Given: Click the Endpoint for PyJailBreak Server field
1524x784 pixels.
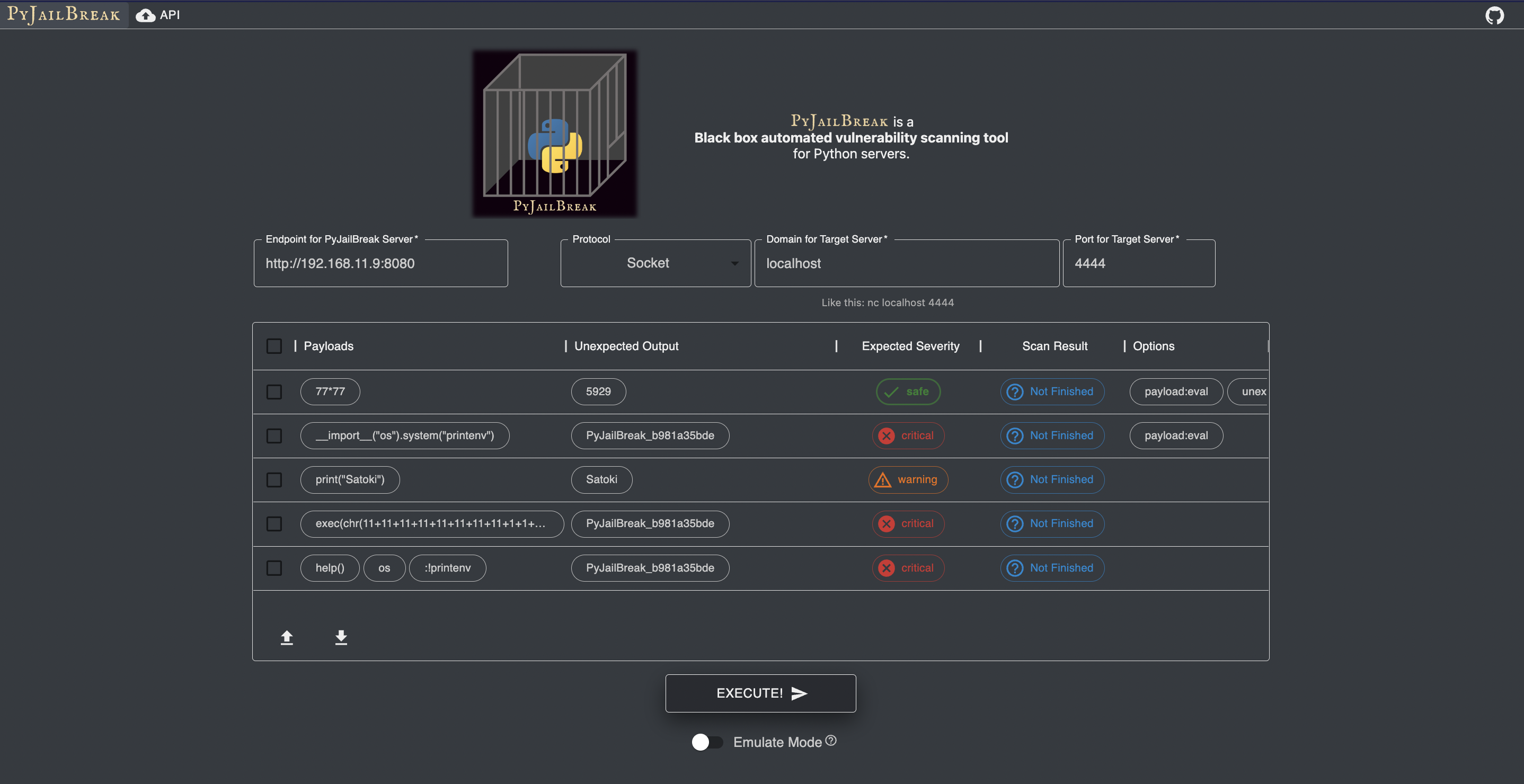Looking at the screenshot, I should (x=380, y=263).
